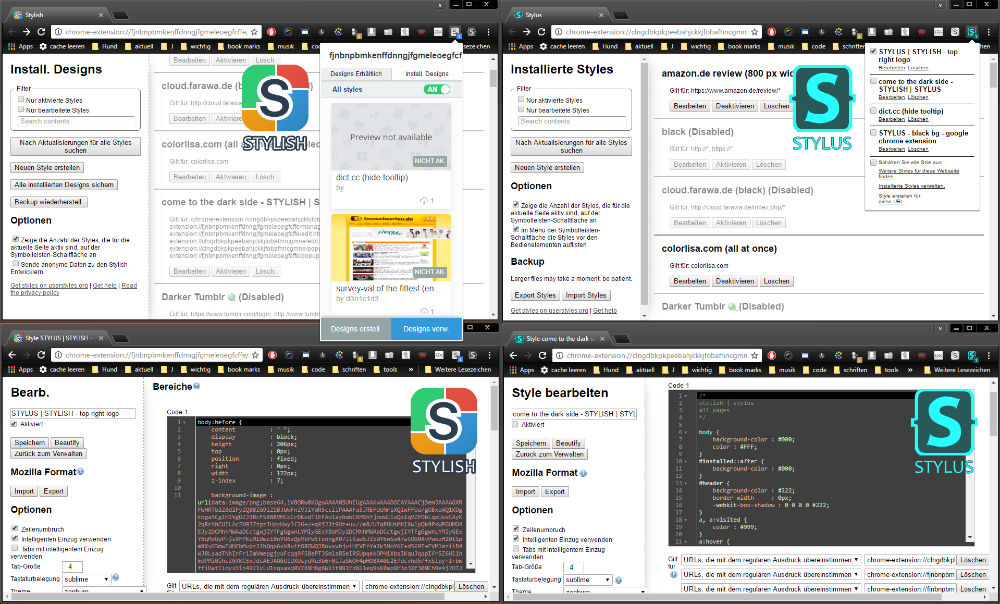
Task: Click Deaktivieren for amazon.de review style
Action: coord(735,107)
